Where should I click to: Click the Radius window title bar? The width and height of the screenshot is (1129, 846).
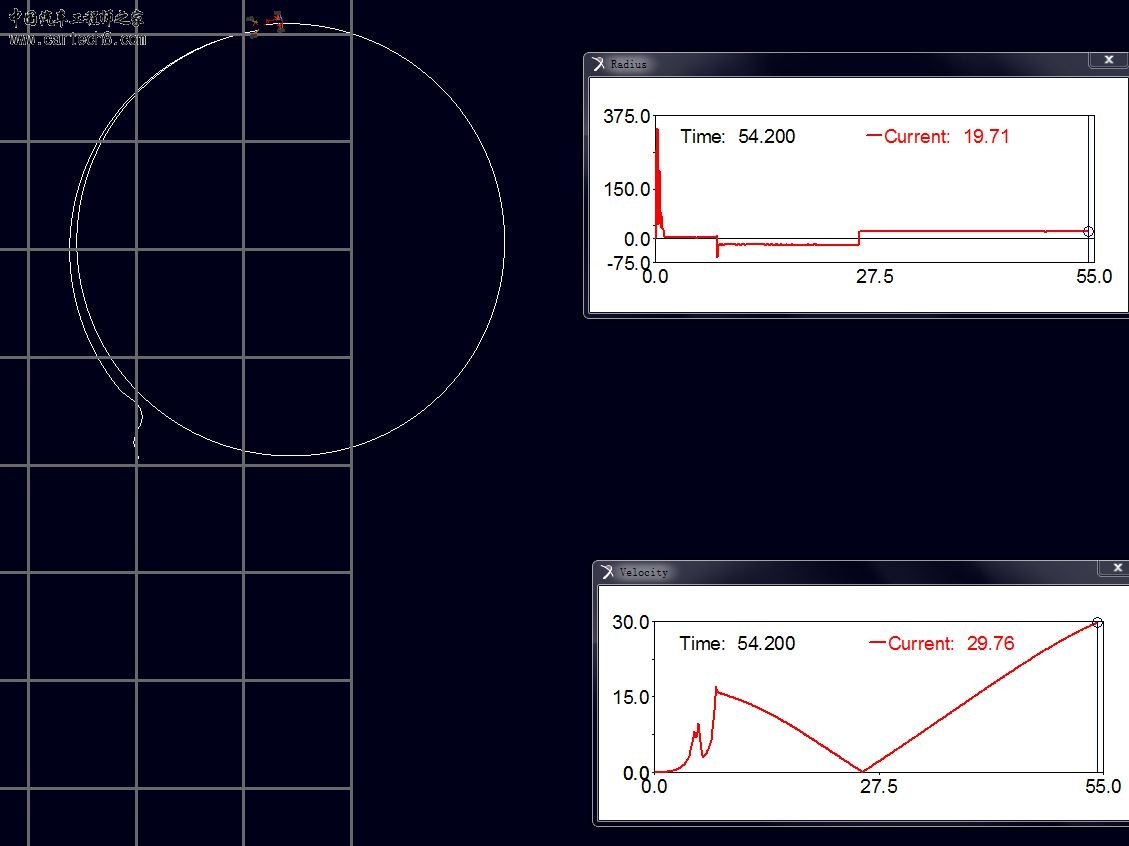click(x=850, y=64)
